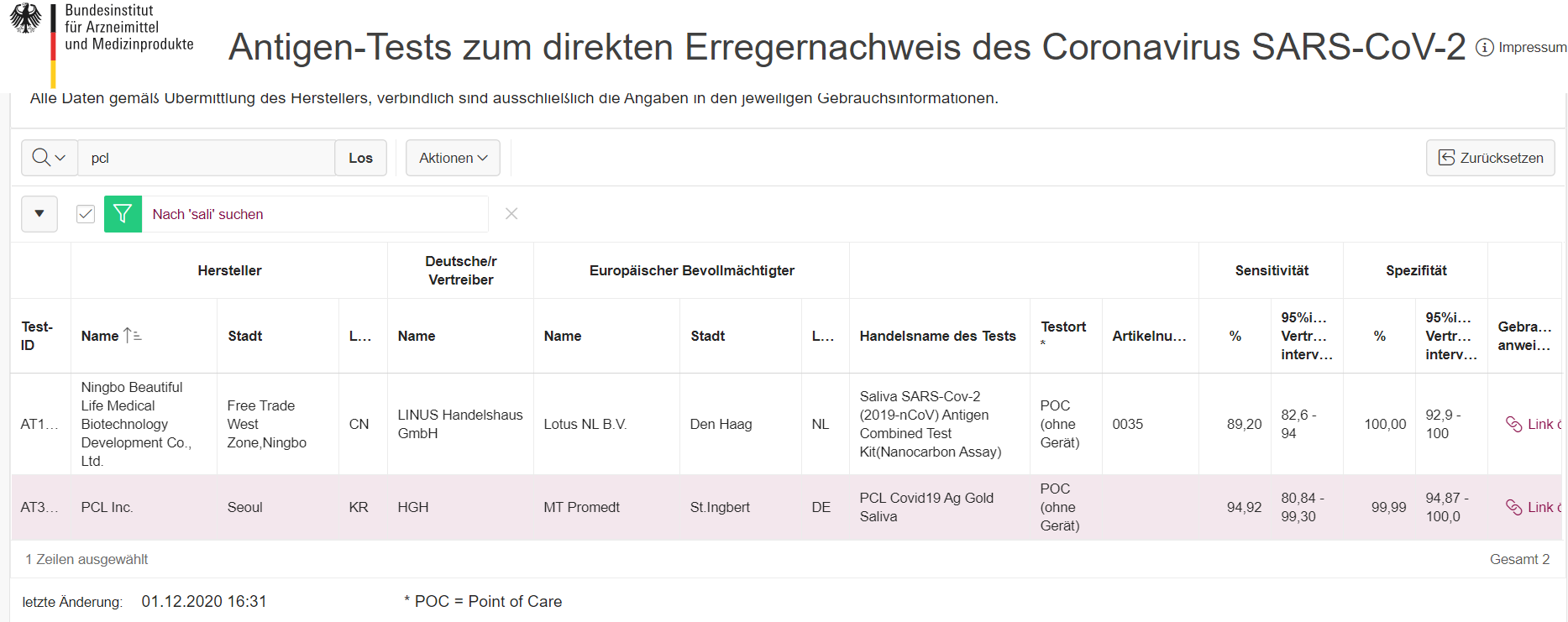Open the Nach 'sali' suchen filter
This screenshot has width=1568, height=622.
[x=207, y=214]
